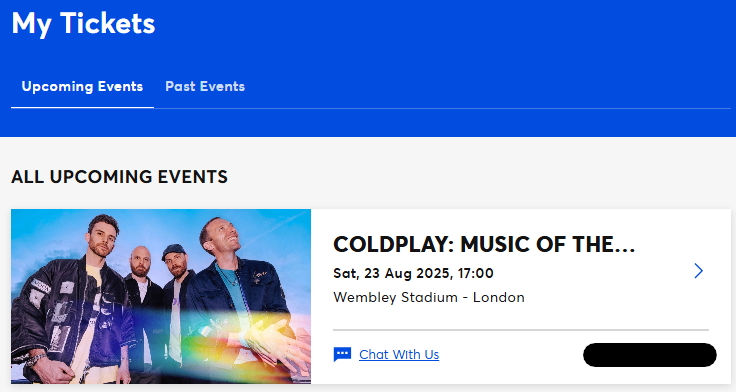Open the Chat With Us link
The height and width of the screenshot is (392, 736).
pyautogui.click(x=399, y=354)
